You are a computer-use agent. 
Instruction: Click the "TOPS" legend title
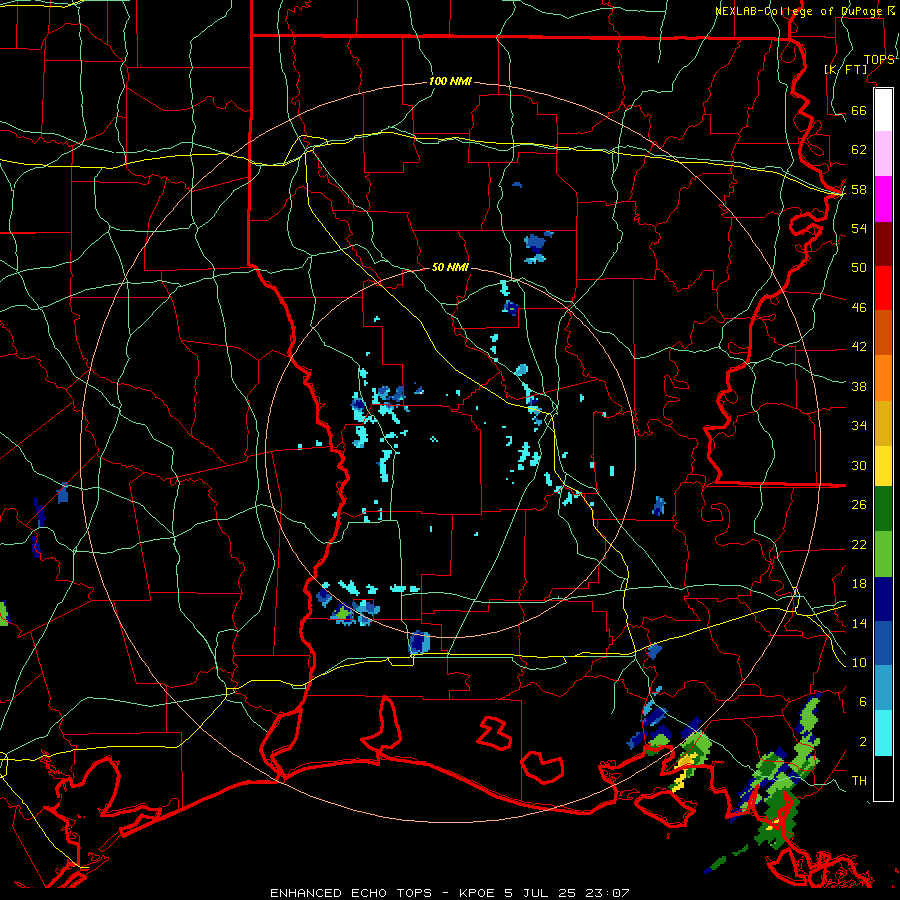(879, 60)
